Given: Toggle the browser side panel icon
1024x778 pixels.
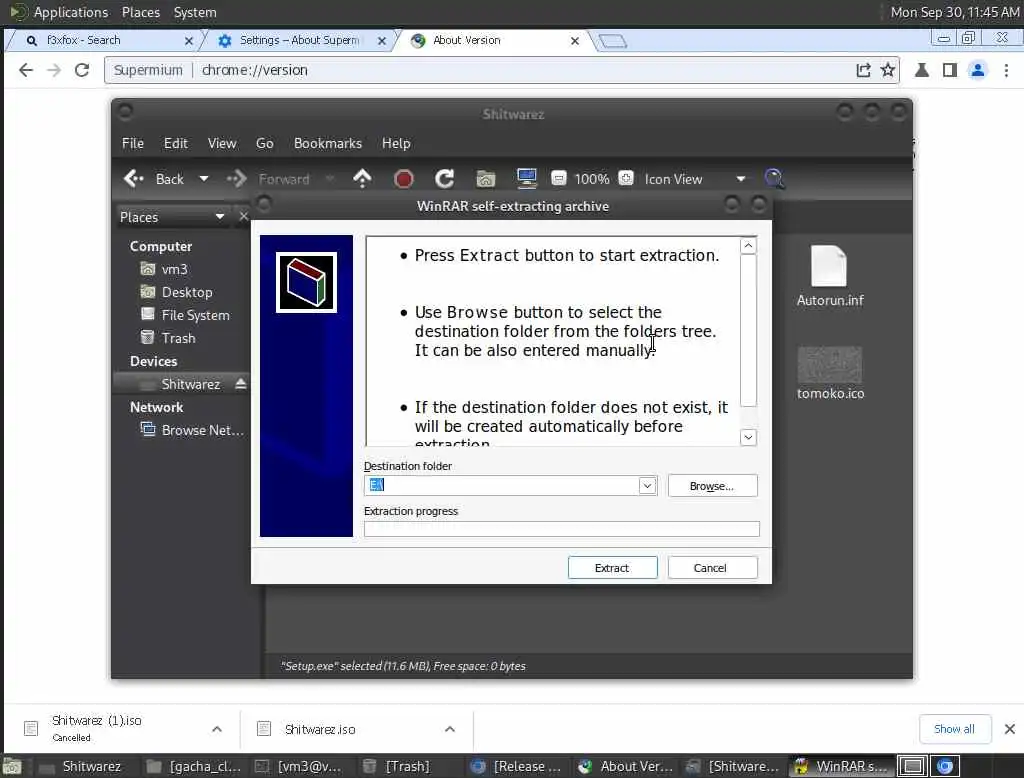Looking at the screenshot, I should tap(950, 70).
